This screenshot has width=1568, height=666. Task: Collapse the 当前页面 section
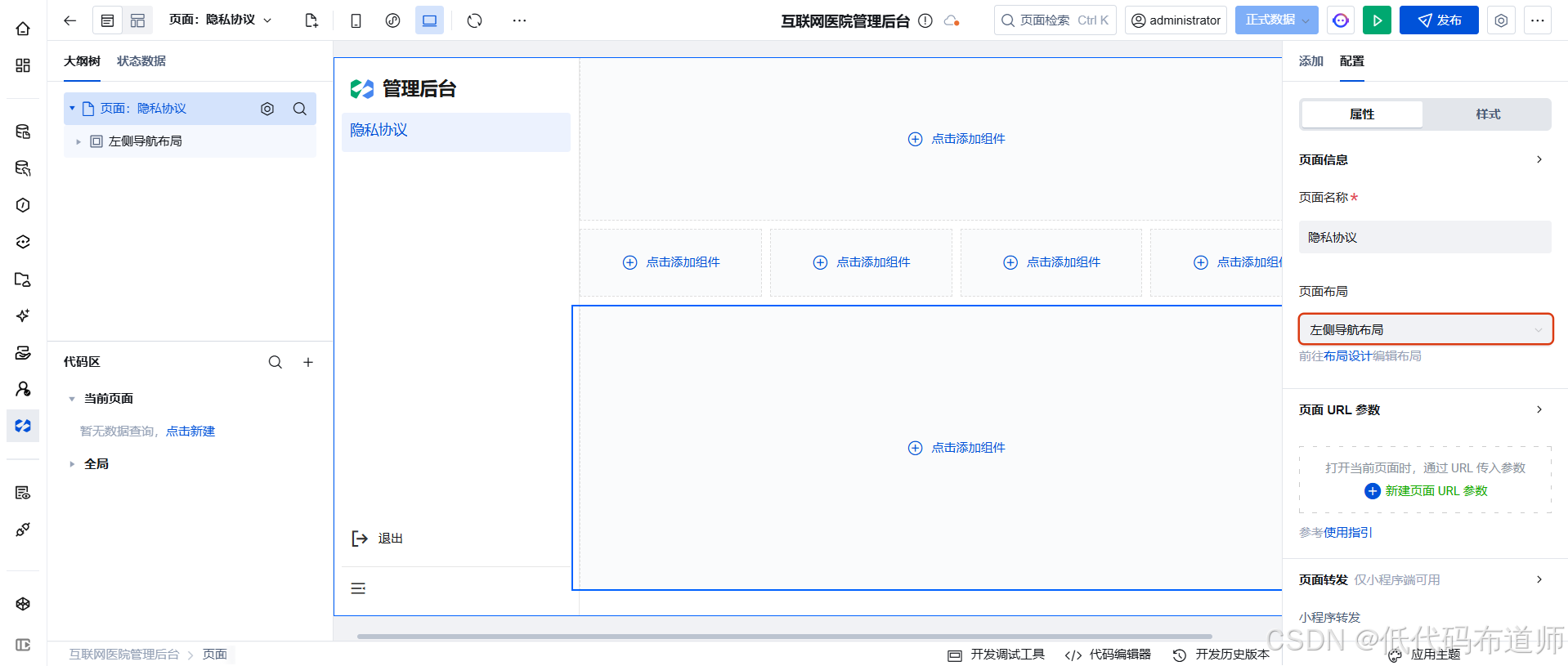[x=72, y=399]
